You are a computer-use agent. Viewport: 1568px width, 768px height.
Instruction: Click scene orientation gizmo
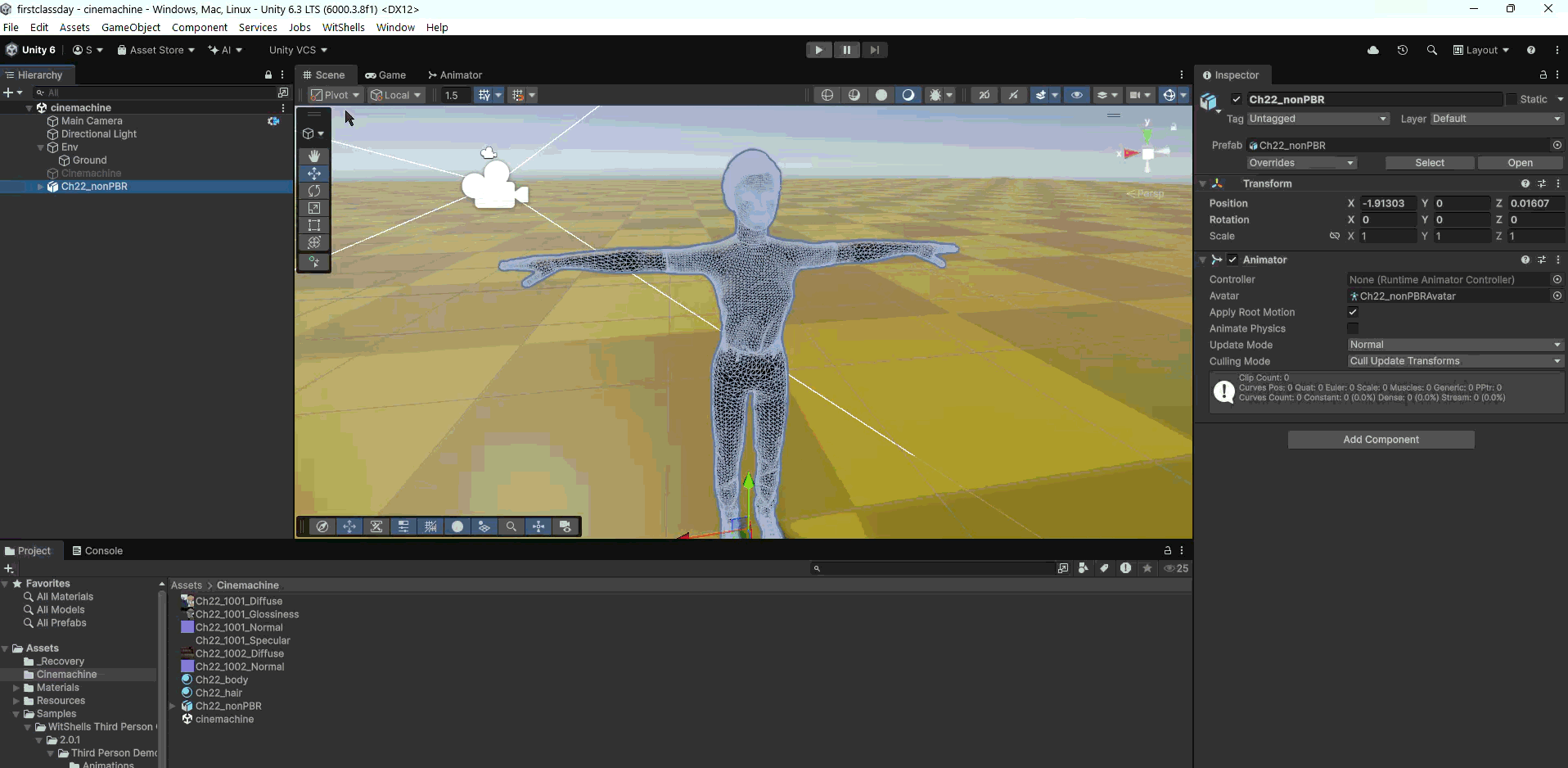click(x=1147, y=152)
